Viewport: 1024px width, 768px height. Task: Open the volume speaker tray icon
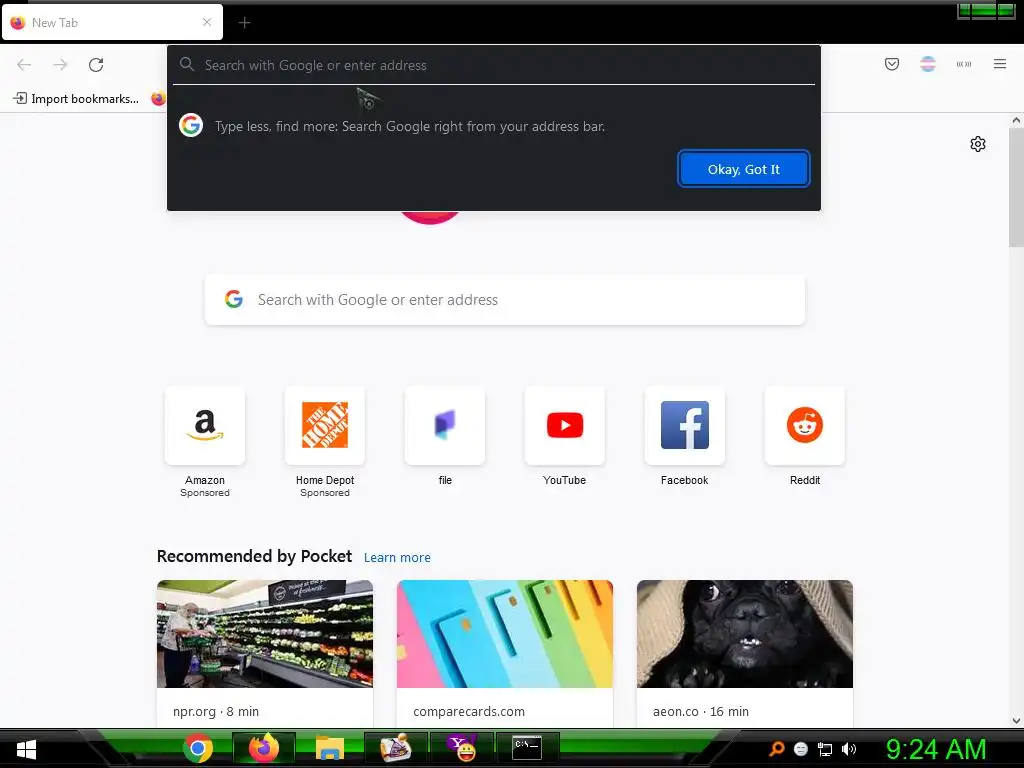pos(848,749)
